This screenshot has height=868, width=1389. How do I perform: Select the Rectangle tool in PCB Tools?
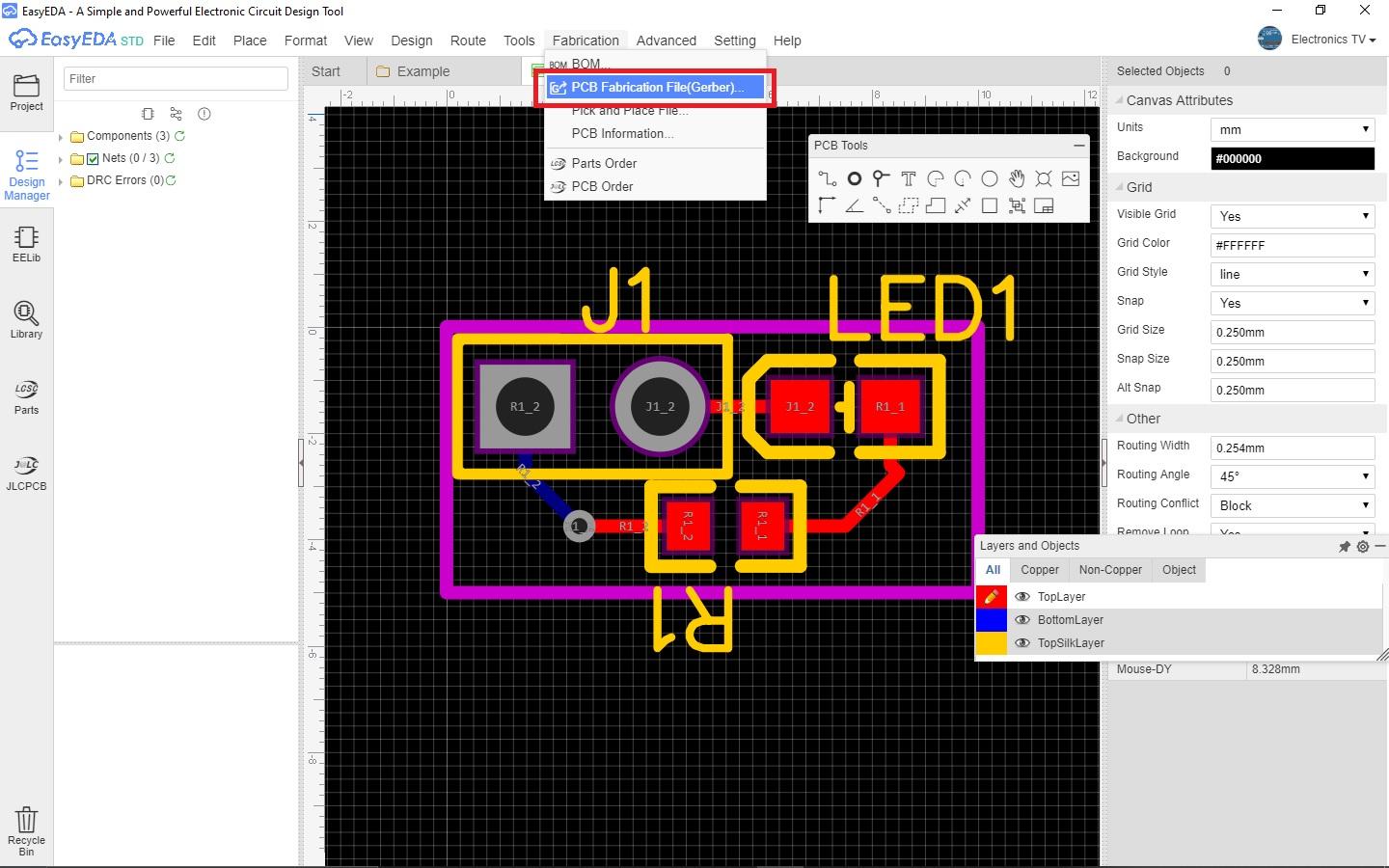click(989, 205)
